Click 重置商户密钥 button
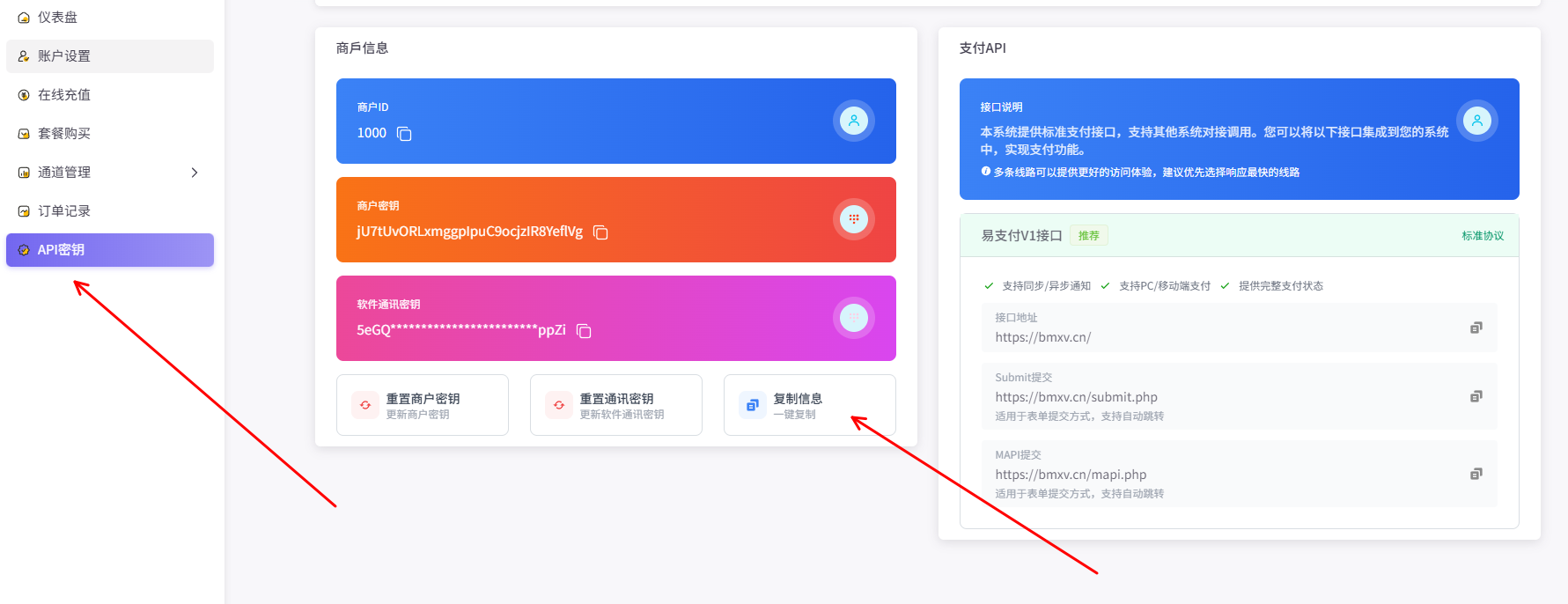This screenshot has width=1568, height=604. tap(423, 405)
